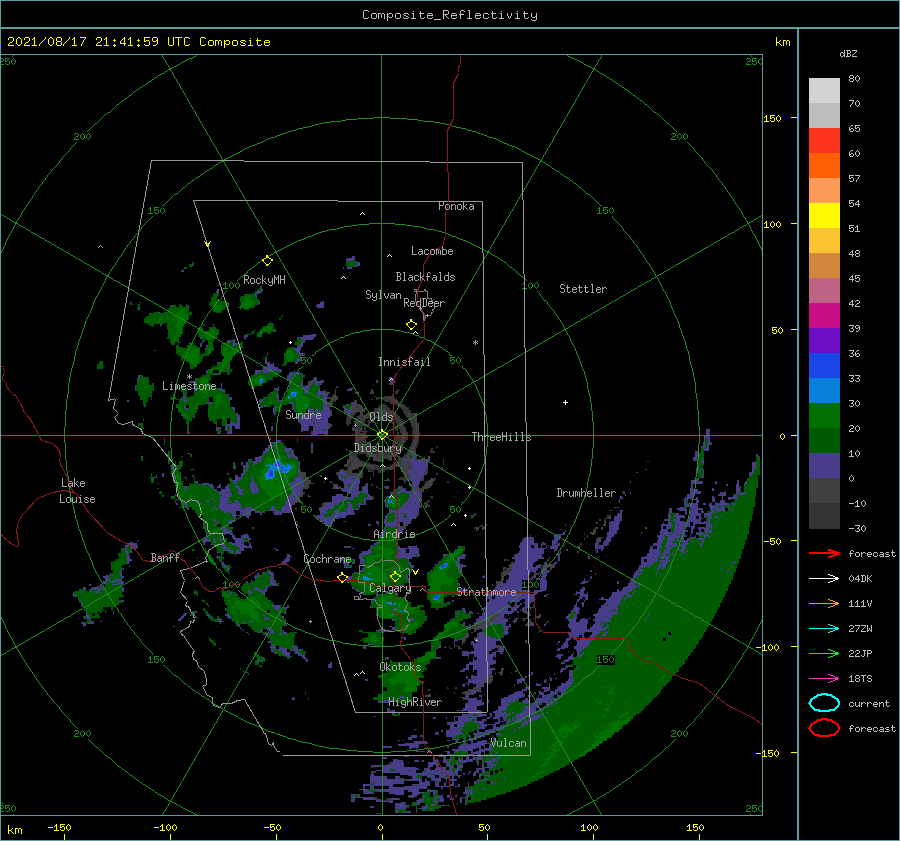Viewport: 900px width, 841px height.
Task: Click the Vulcan town label
Action: coord(508,743)
